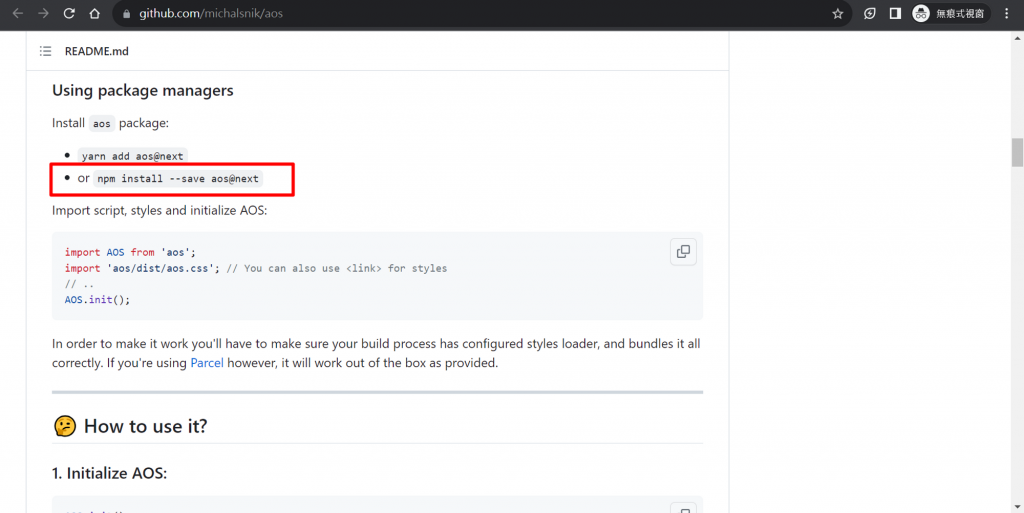Screen dimensions: 1024x513
Task: Click the inline 'aos' code label
Action: 102,123
